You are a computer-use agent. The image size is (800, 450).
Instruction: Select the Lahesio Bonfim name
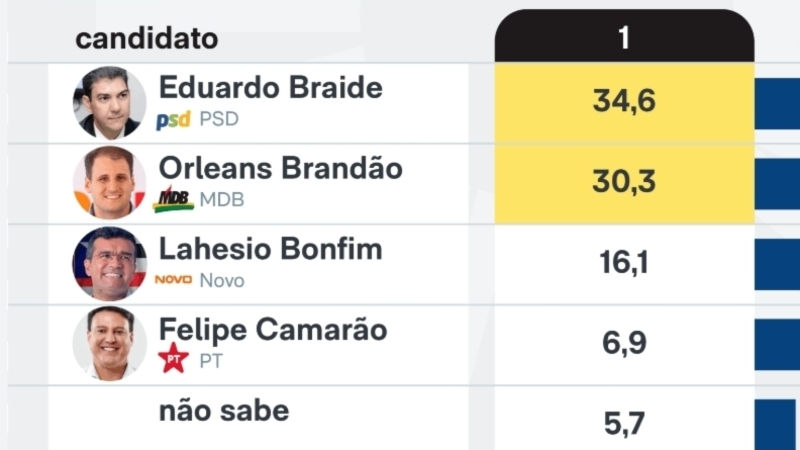coord(271,249)
